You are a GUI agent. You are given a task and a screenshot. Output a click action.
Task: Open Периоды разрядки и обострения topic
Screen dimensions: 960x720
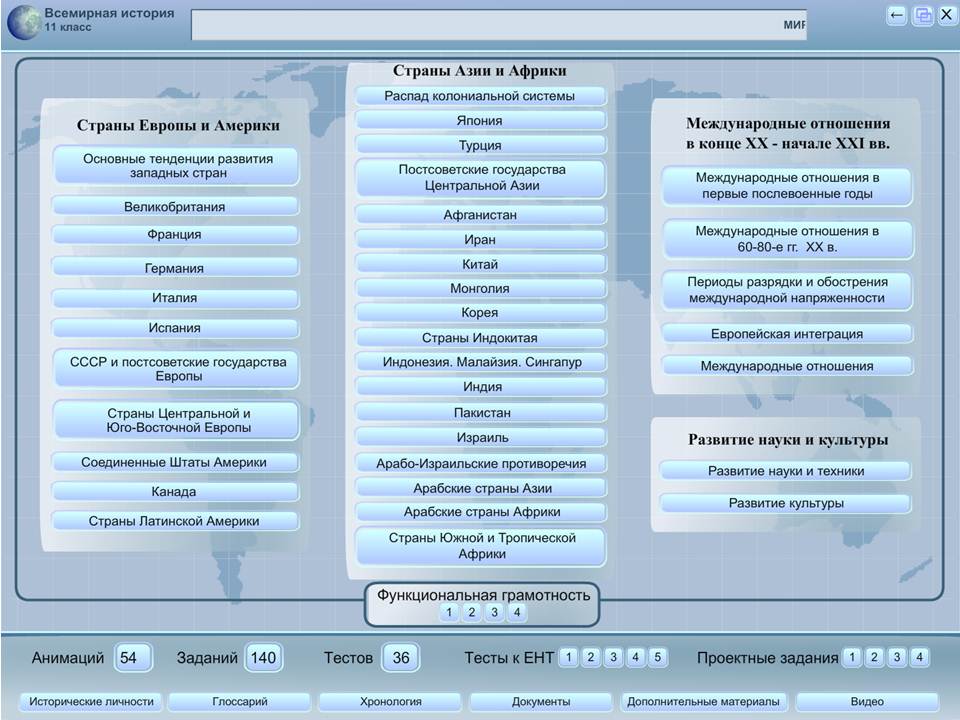[787, 290]
